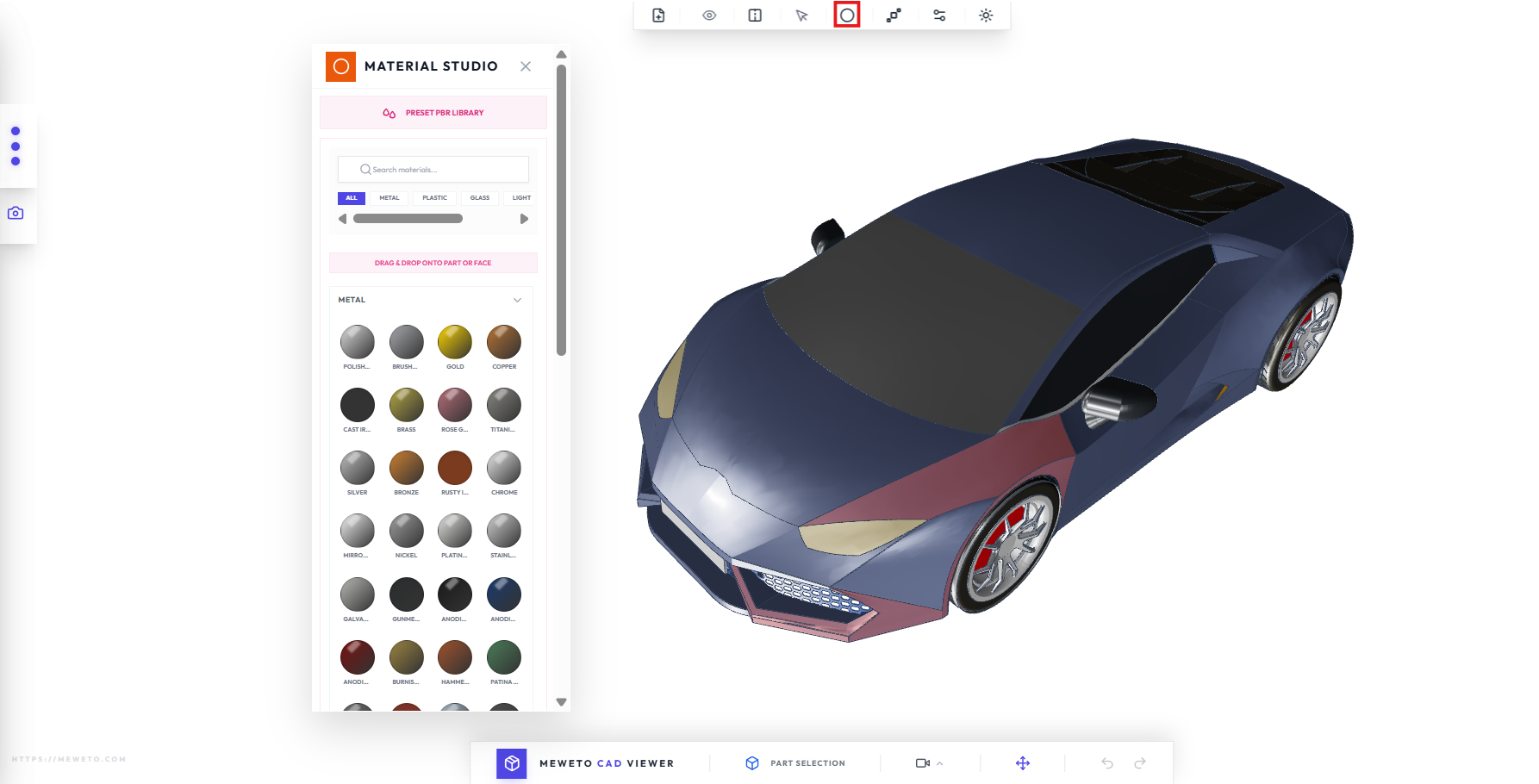1539x784 pixels.
Task: Take a screenshot with the camera icon
Action: [x=16, y=213]
